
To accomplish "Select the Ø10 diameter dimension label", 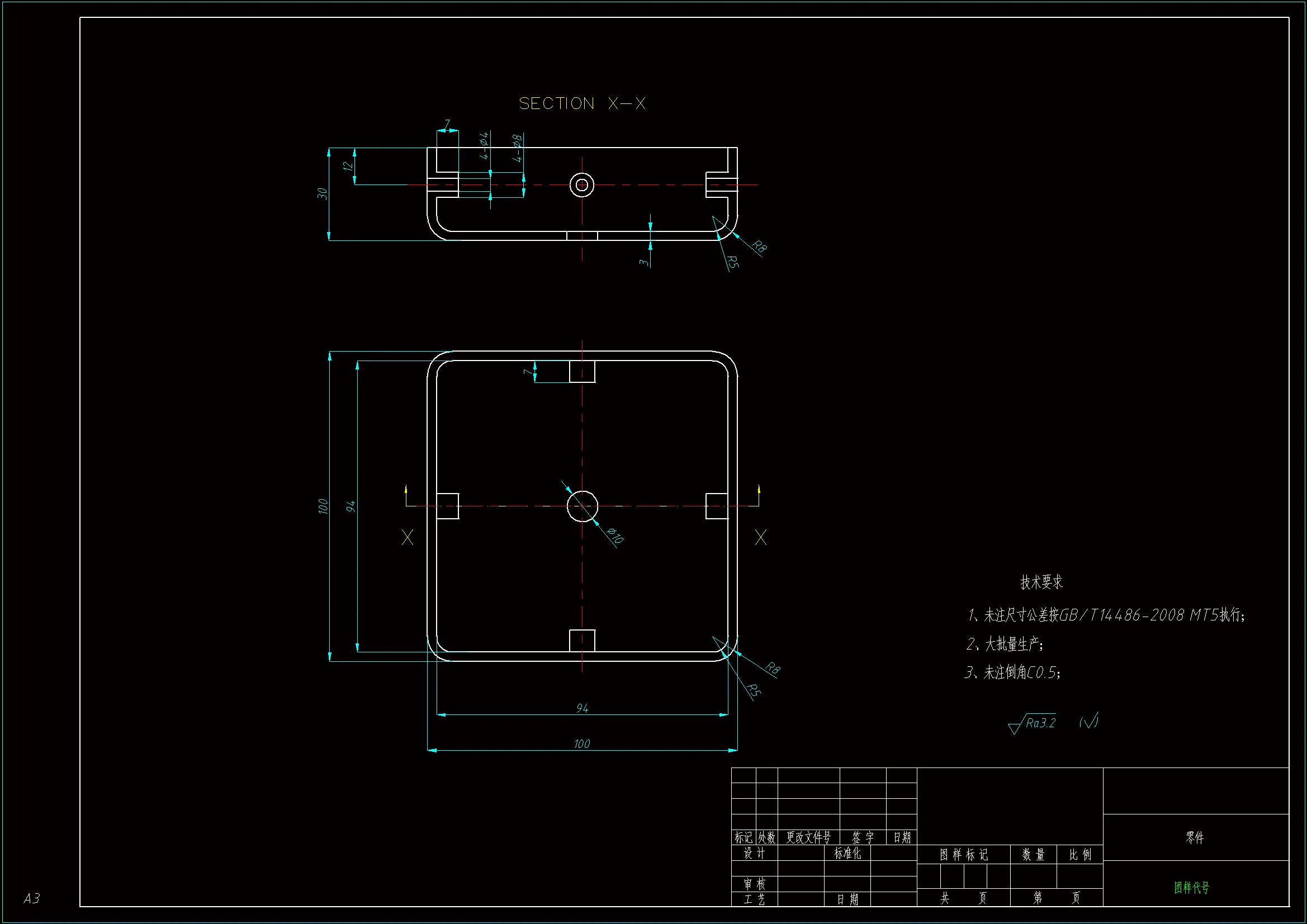I will click(x=615, y=535).
